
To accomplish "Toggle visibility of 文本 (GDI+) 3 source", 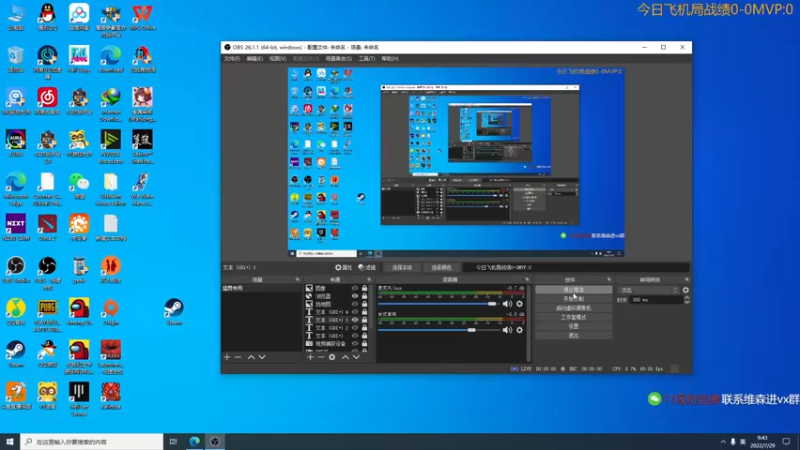I will tap(355, 320).
